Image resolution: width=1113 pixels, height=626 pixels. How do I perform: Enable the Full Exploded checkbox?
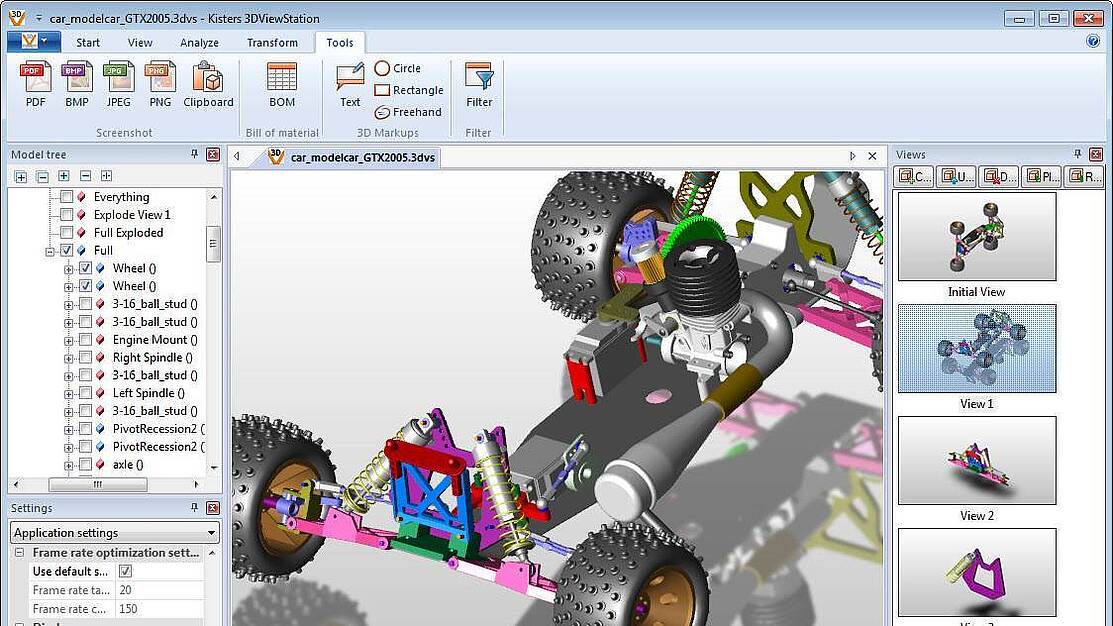(x=67, y=232)
